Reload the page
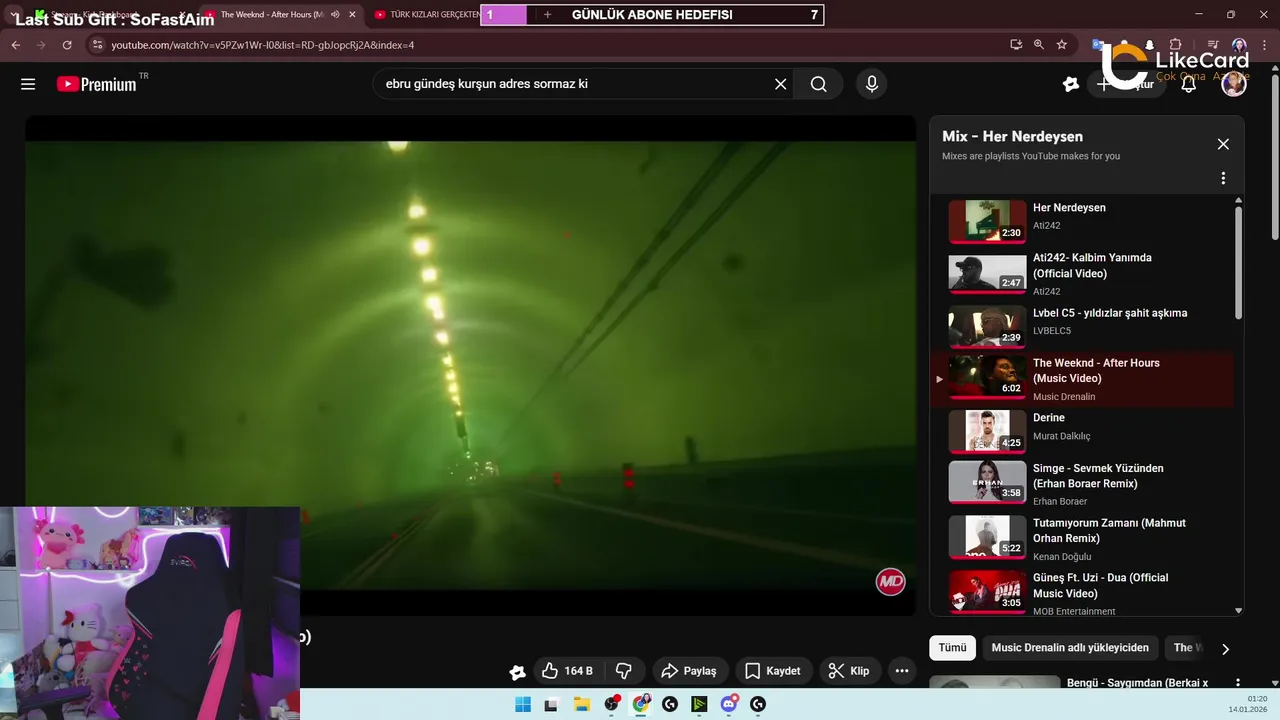Screen dimensions: 1280x720 (67, 45)
